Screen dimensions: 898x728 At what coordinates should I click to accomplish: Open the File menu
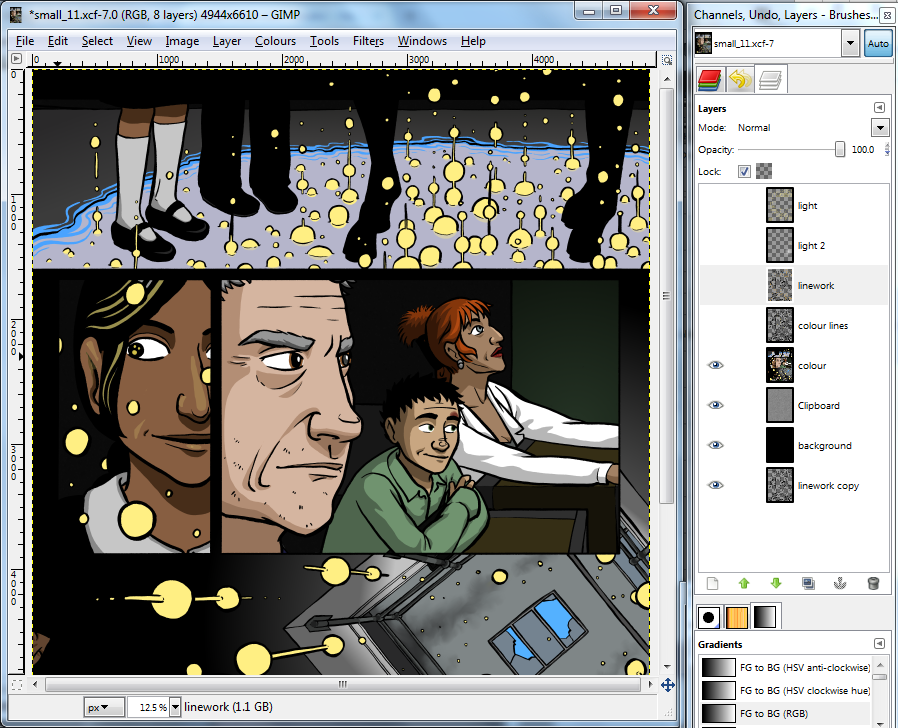[25, 41]
